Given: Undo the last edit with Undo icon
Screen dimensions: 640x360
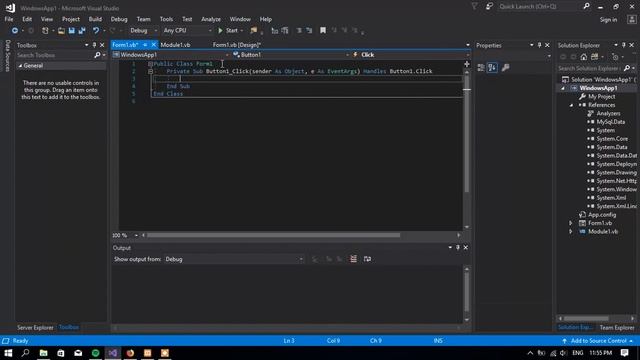Looking at the screenshot, I should tap(96, 31).
